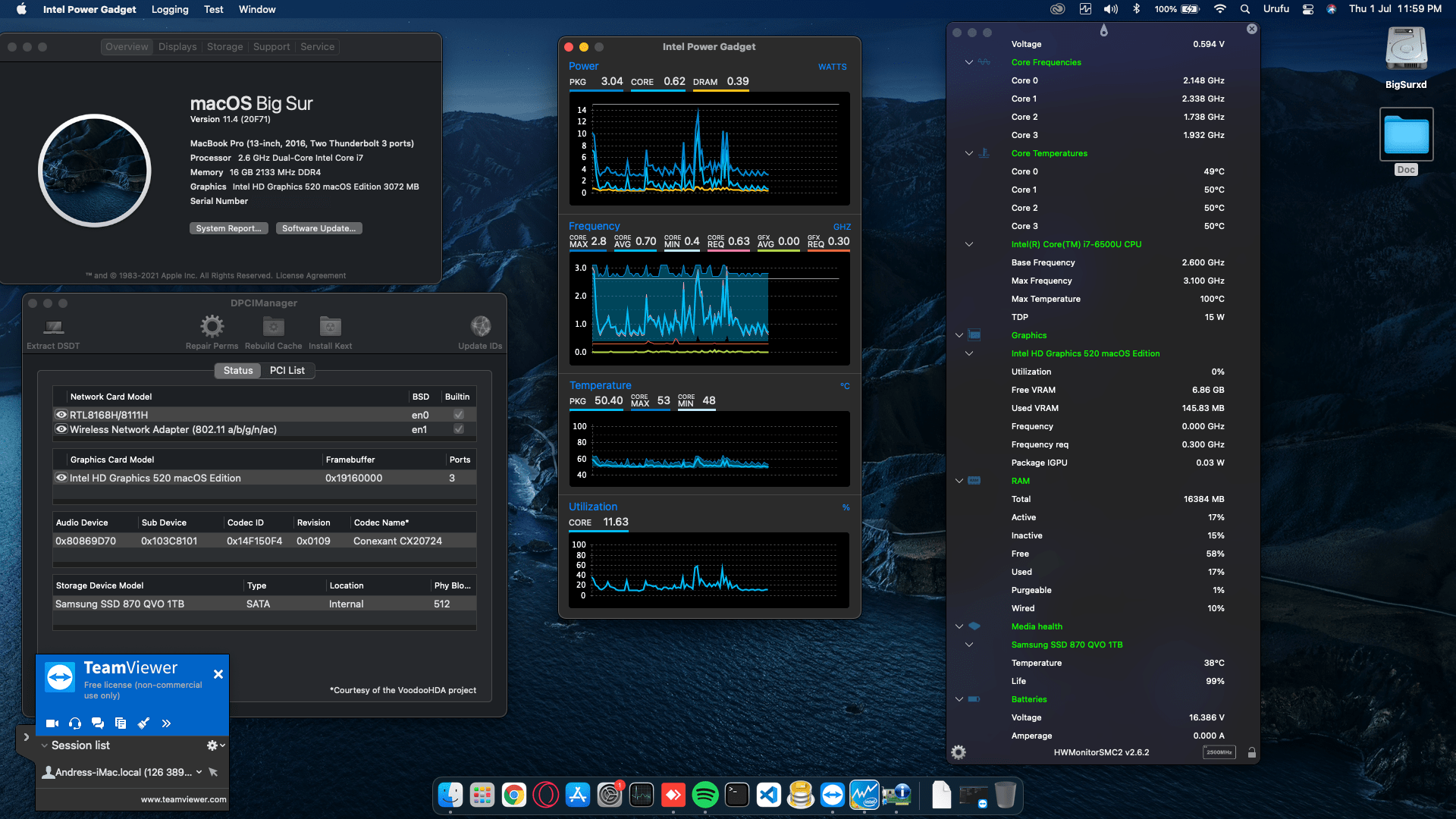The height and width of the screenshot is (819, 1456).
Task: Open TeamViewer session settings gear dropdown
Action: [216, 745]
